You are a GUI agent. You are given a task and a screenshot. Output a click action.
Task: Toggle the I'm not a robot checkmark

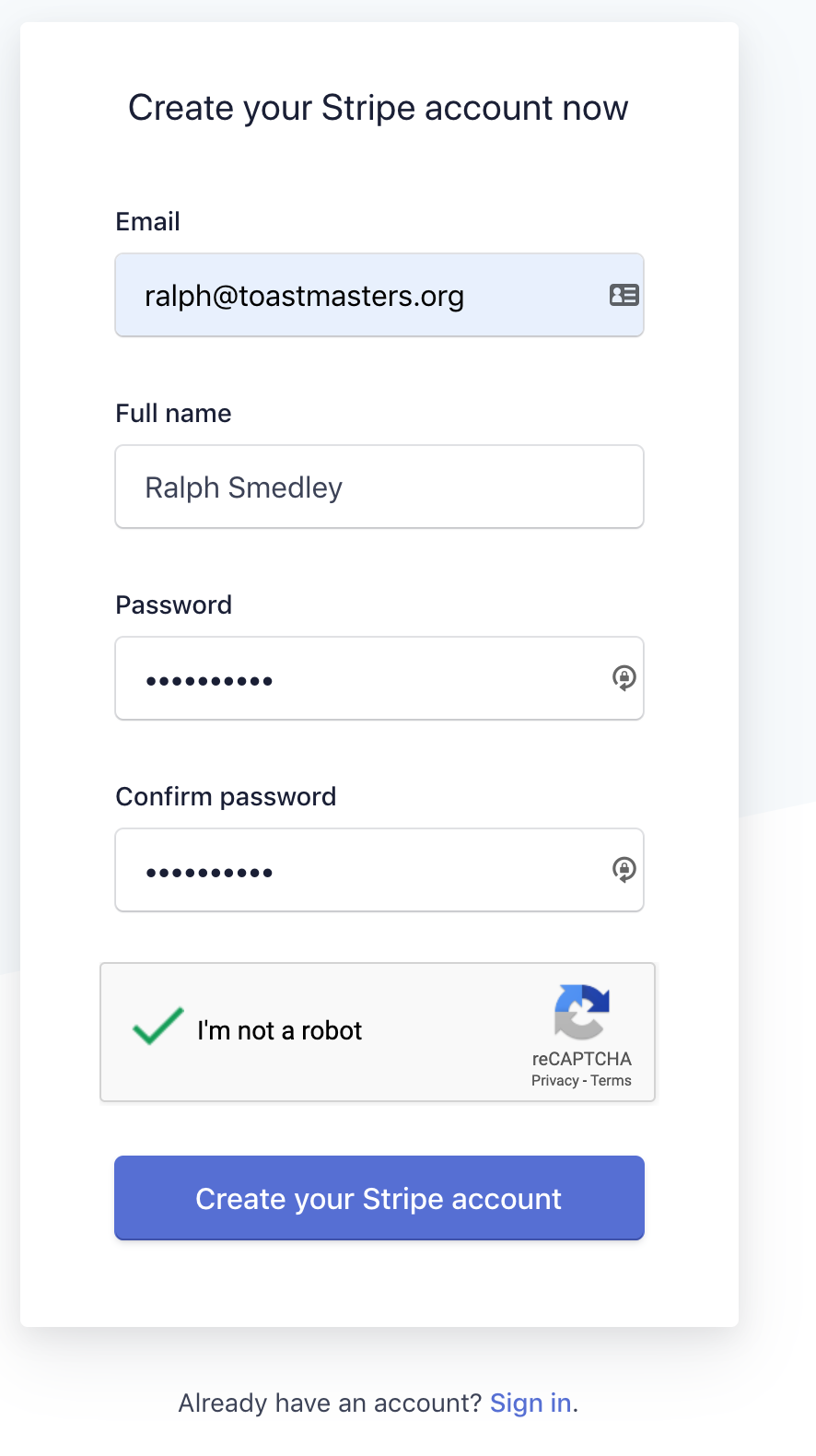pyautogui.click(x=157, y=1026)
